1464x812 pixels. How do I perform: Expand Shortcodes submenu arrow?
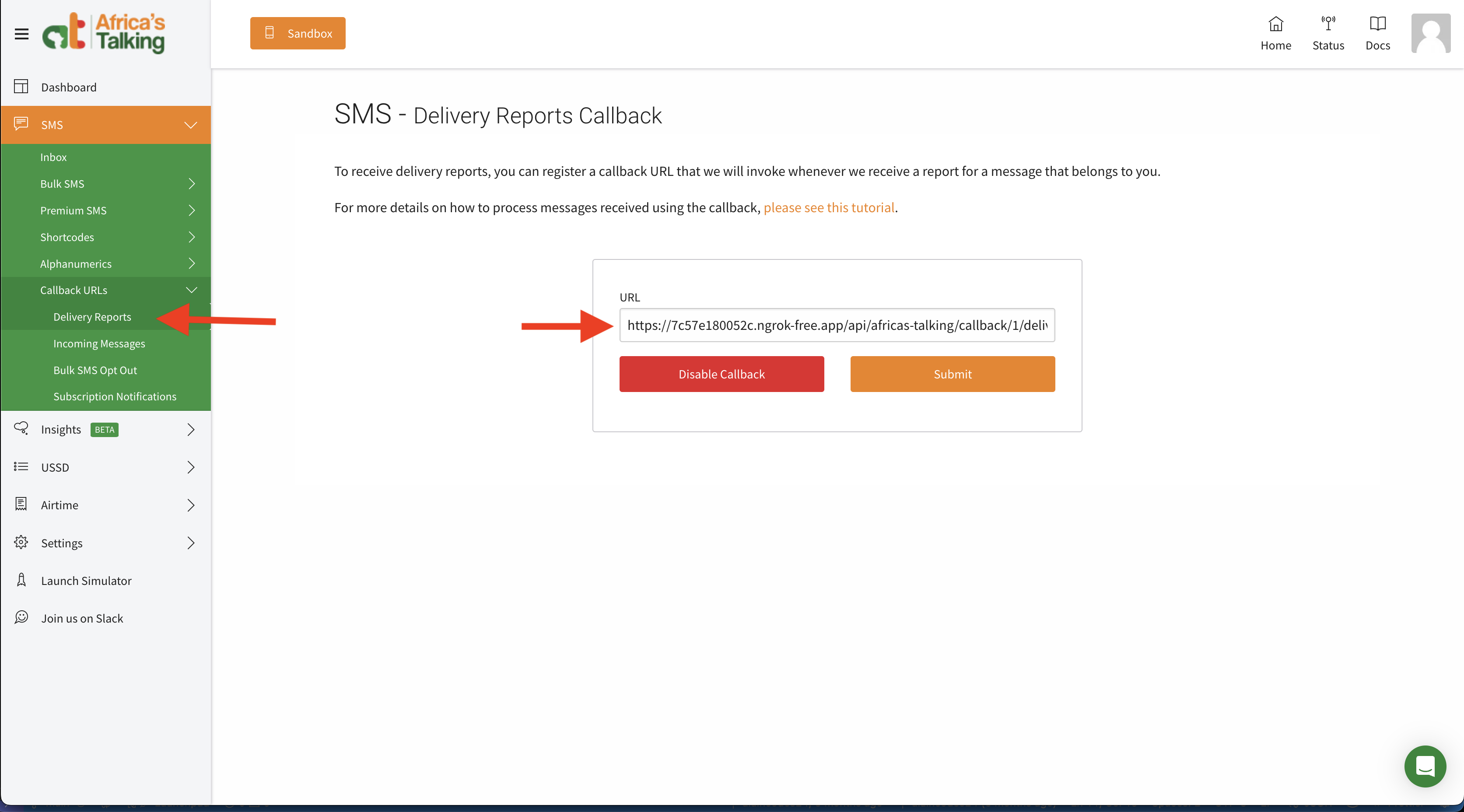pos(192,237)
